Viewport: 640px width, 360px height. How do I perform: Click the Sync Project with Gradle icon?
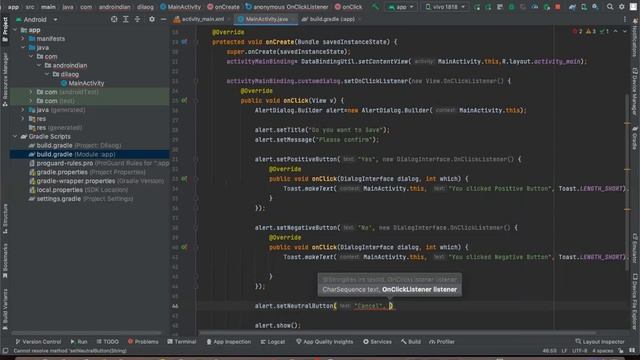pyautogui.click(x=572, y=7)
